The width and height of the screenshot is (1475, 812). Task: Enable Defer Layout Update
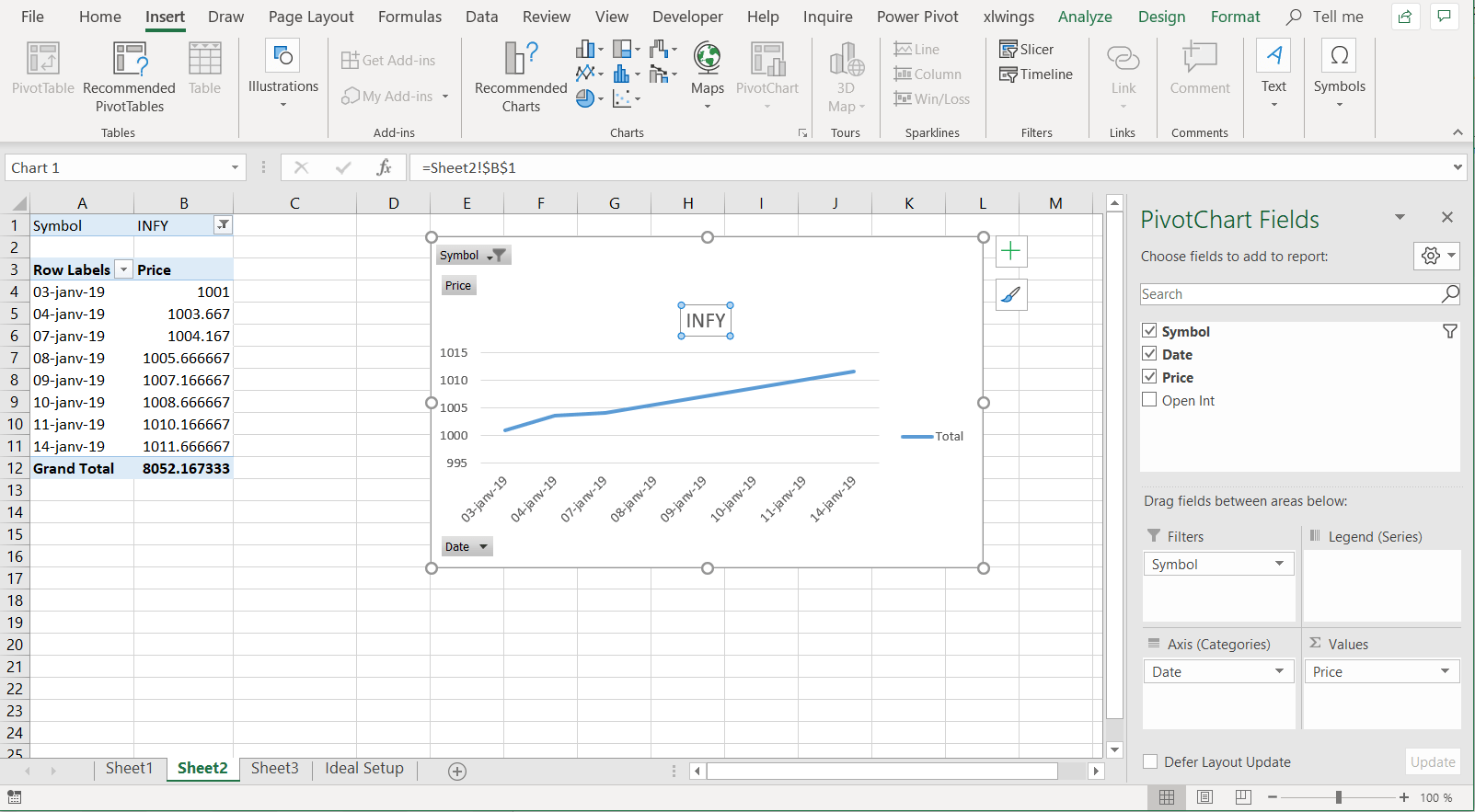[1150, 761]
